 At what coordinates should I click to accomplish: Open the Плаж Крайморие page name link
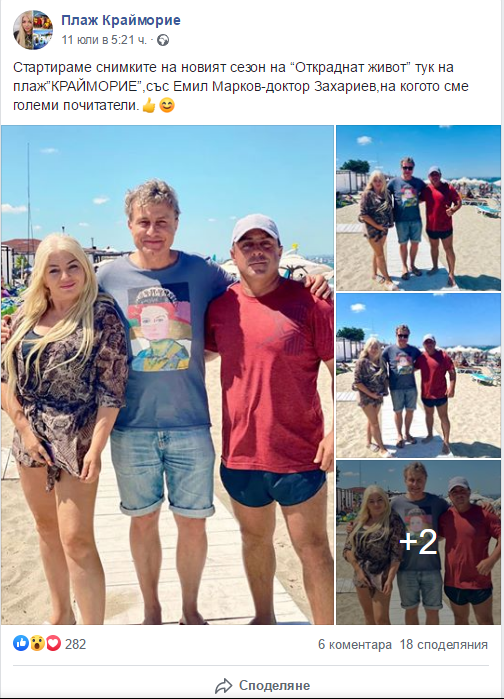pyautogui.click(x=121, y=20)
